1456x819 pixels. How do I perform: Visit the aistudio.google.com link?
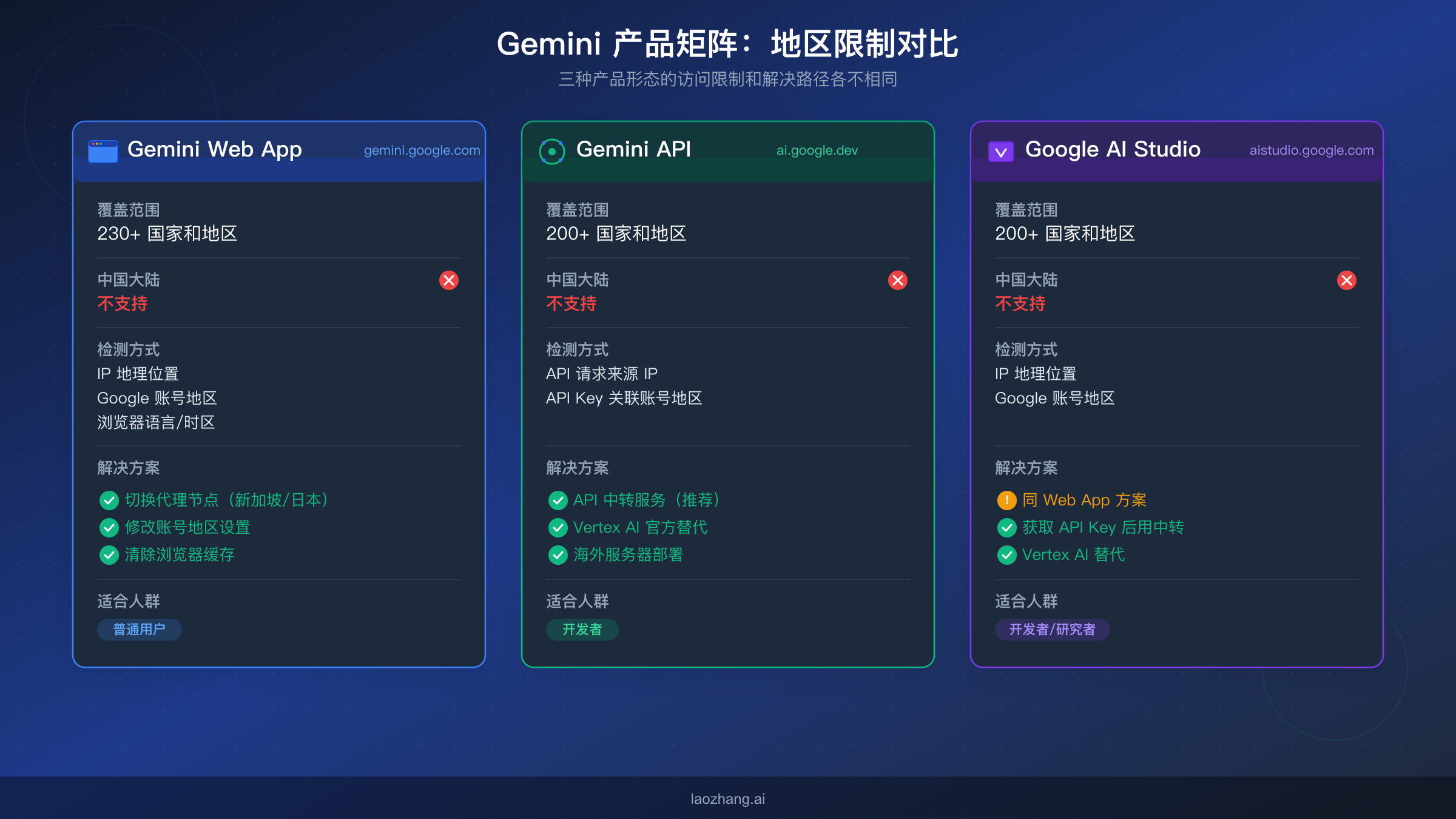1312,150
